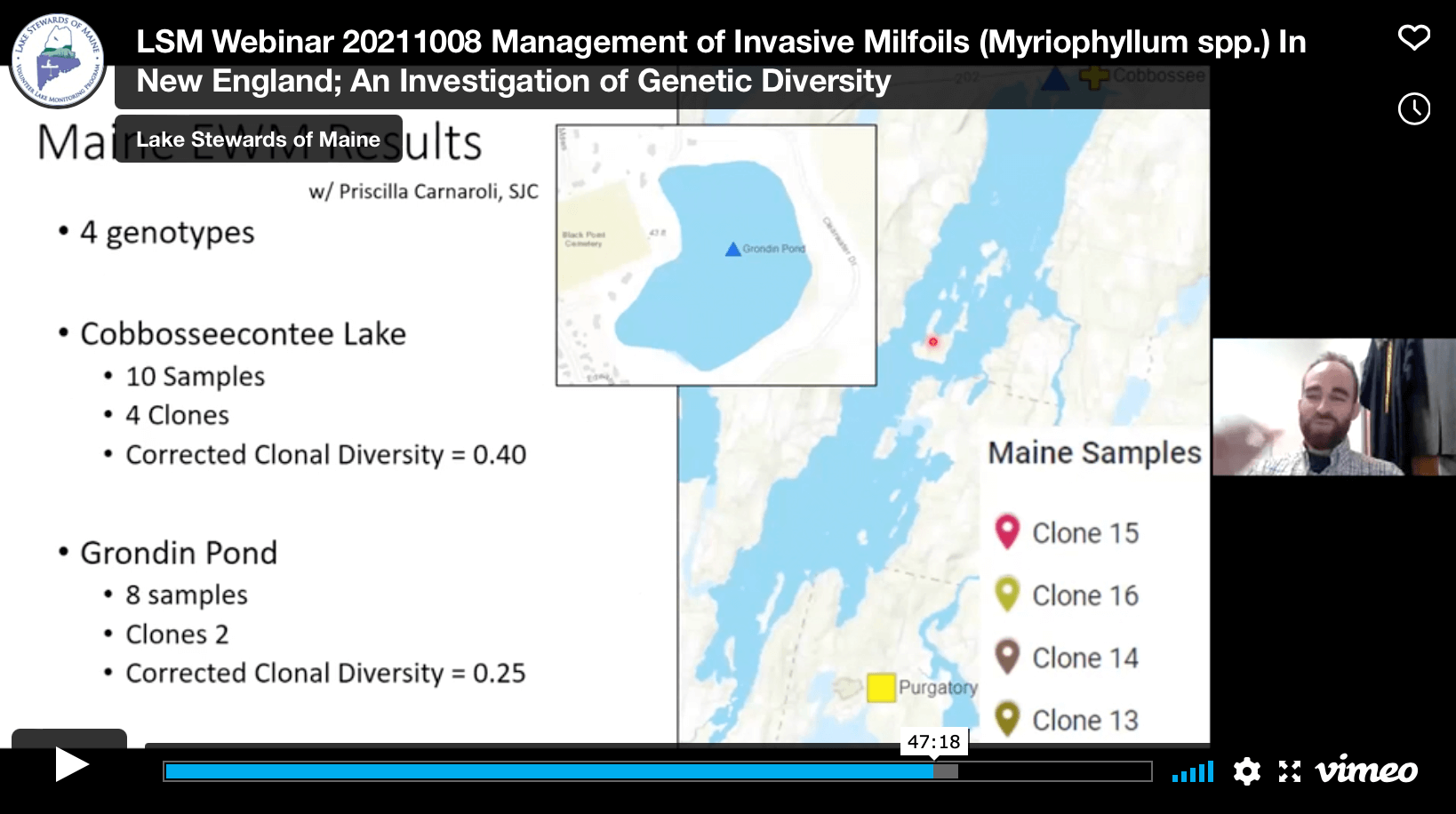Click "Purgatory" map label

938,688
